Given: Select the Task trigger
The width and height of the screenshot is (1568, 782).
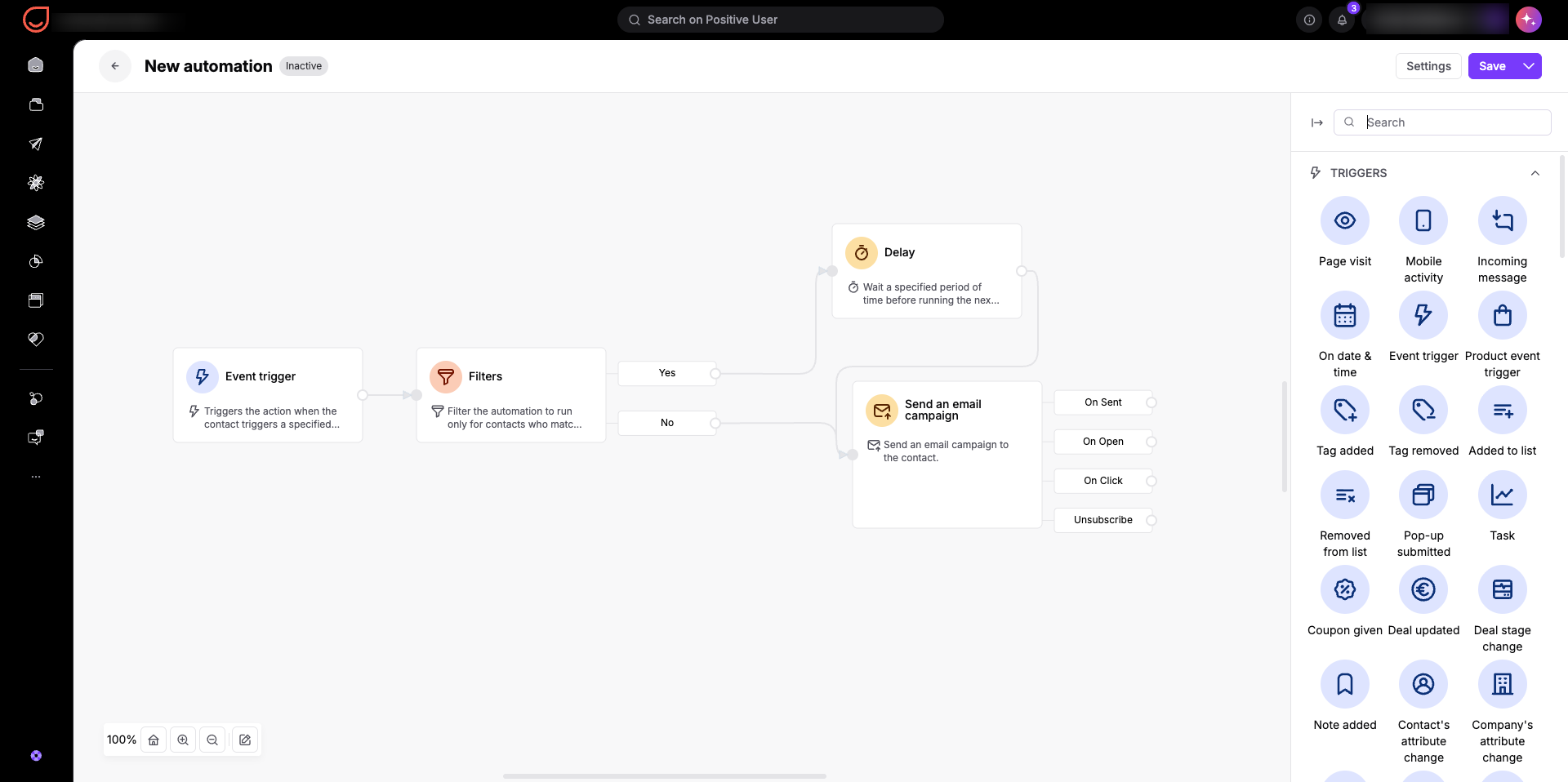Looking at the screenshot, I should (x=1502, y=495).
